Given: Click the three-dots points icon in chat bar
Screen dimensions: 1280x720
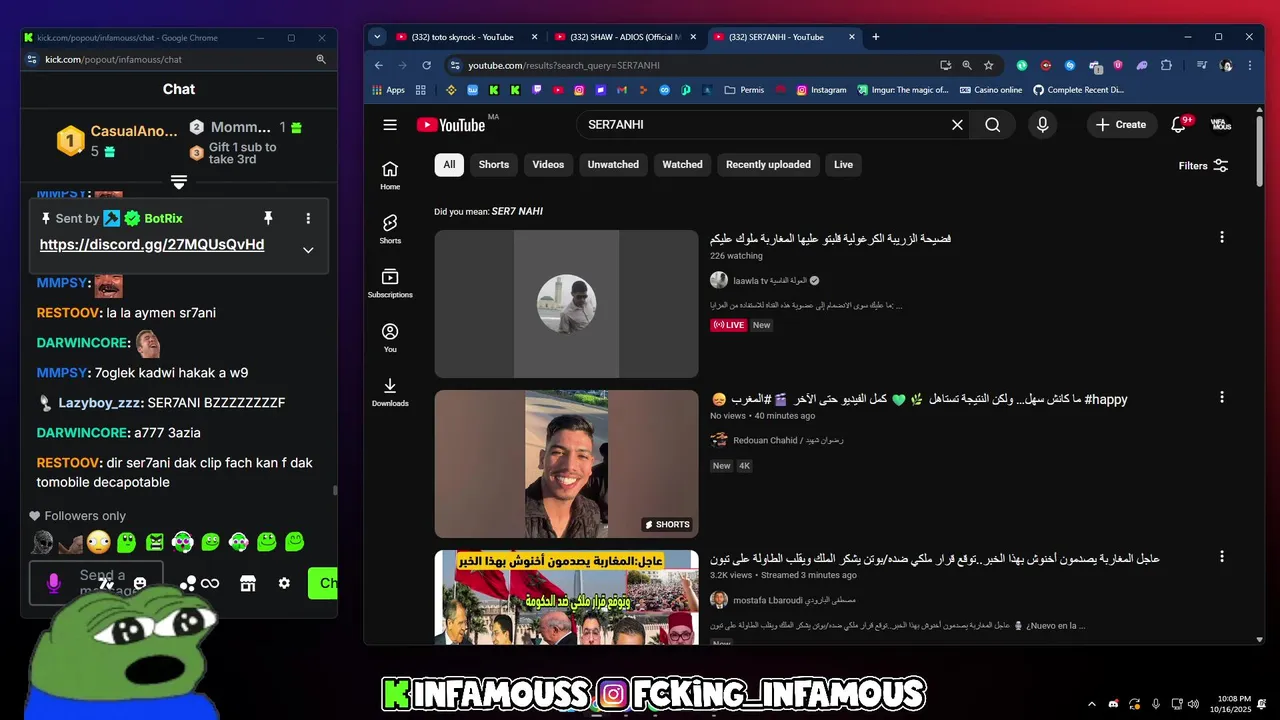Looking at the screenshot, I should pos(187,583).
